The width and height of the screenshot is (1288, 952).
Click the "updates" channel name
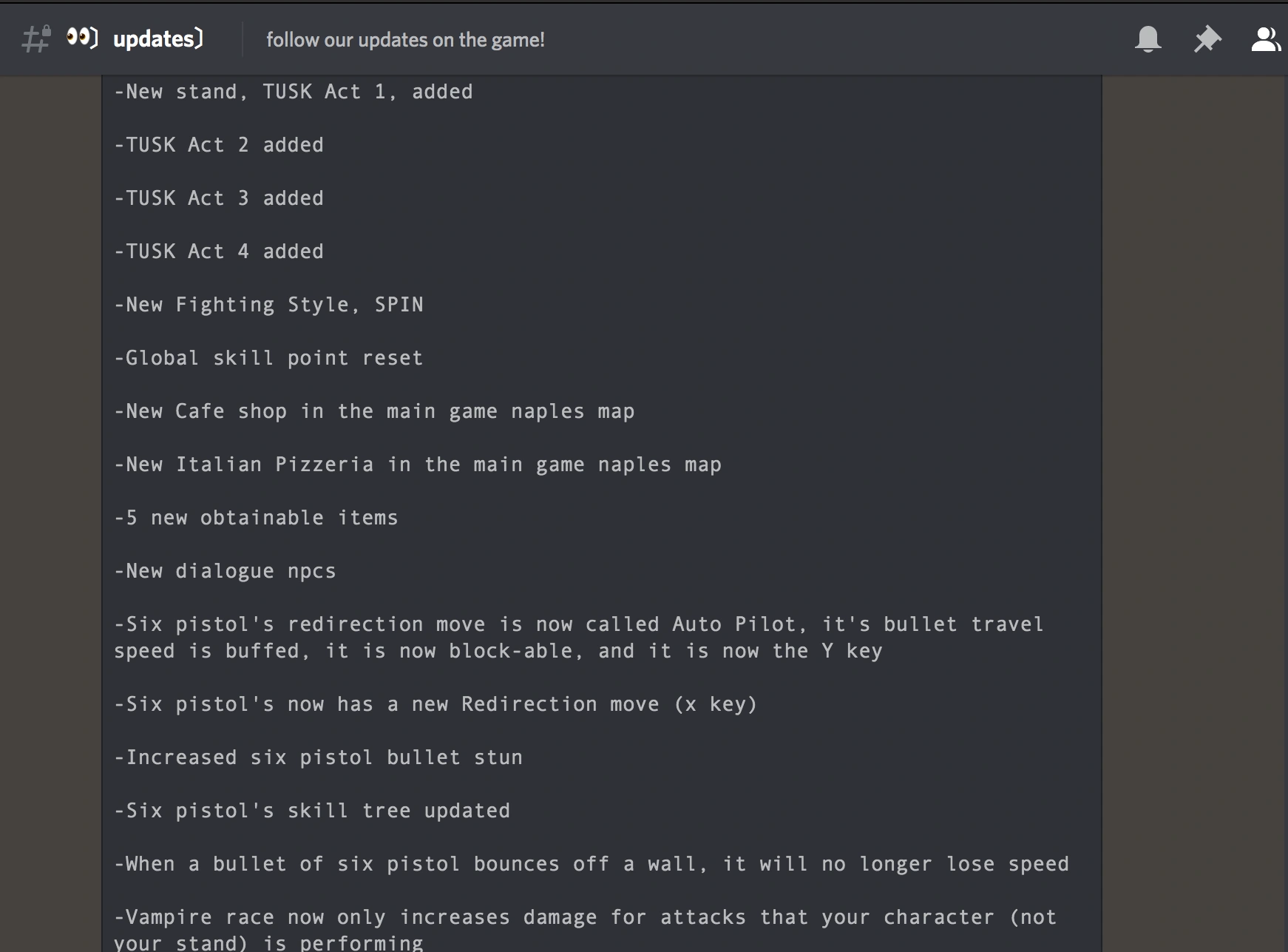157,39
